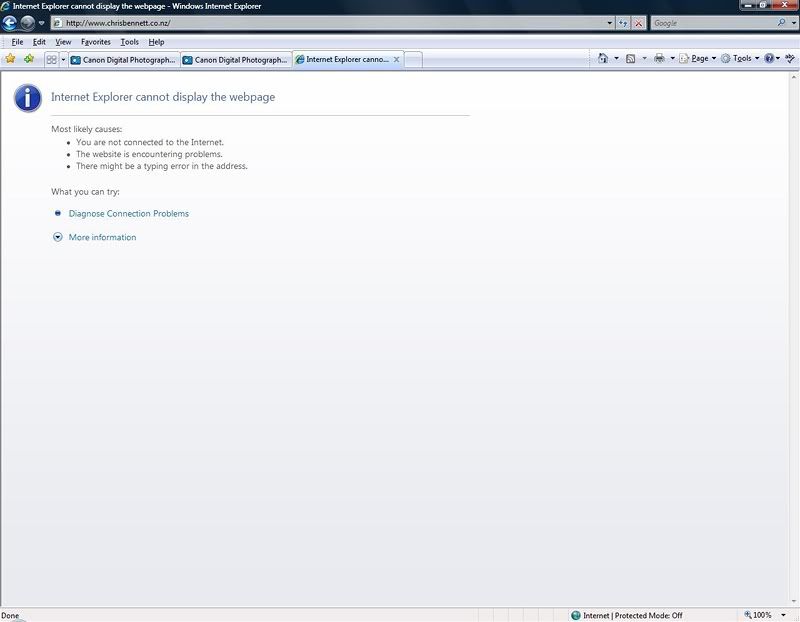Screen dimensions: 800x622
Task: Click the Home toolbar icon
Action: click(603, 59)
